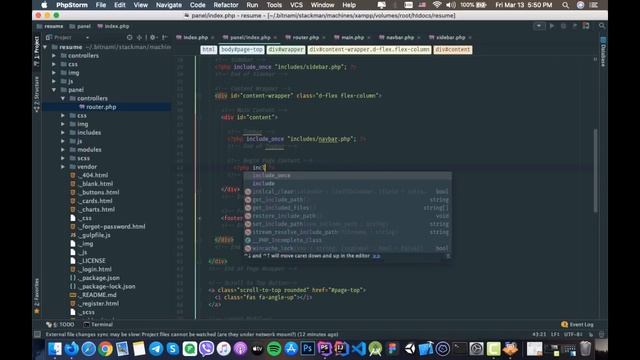Image resolution: width=640 pixels, height=360 pixels.
Task: Open Safari from the Dock
Action: [x=88, y=349]
